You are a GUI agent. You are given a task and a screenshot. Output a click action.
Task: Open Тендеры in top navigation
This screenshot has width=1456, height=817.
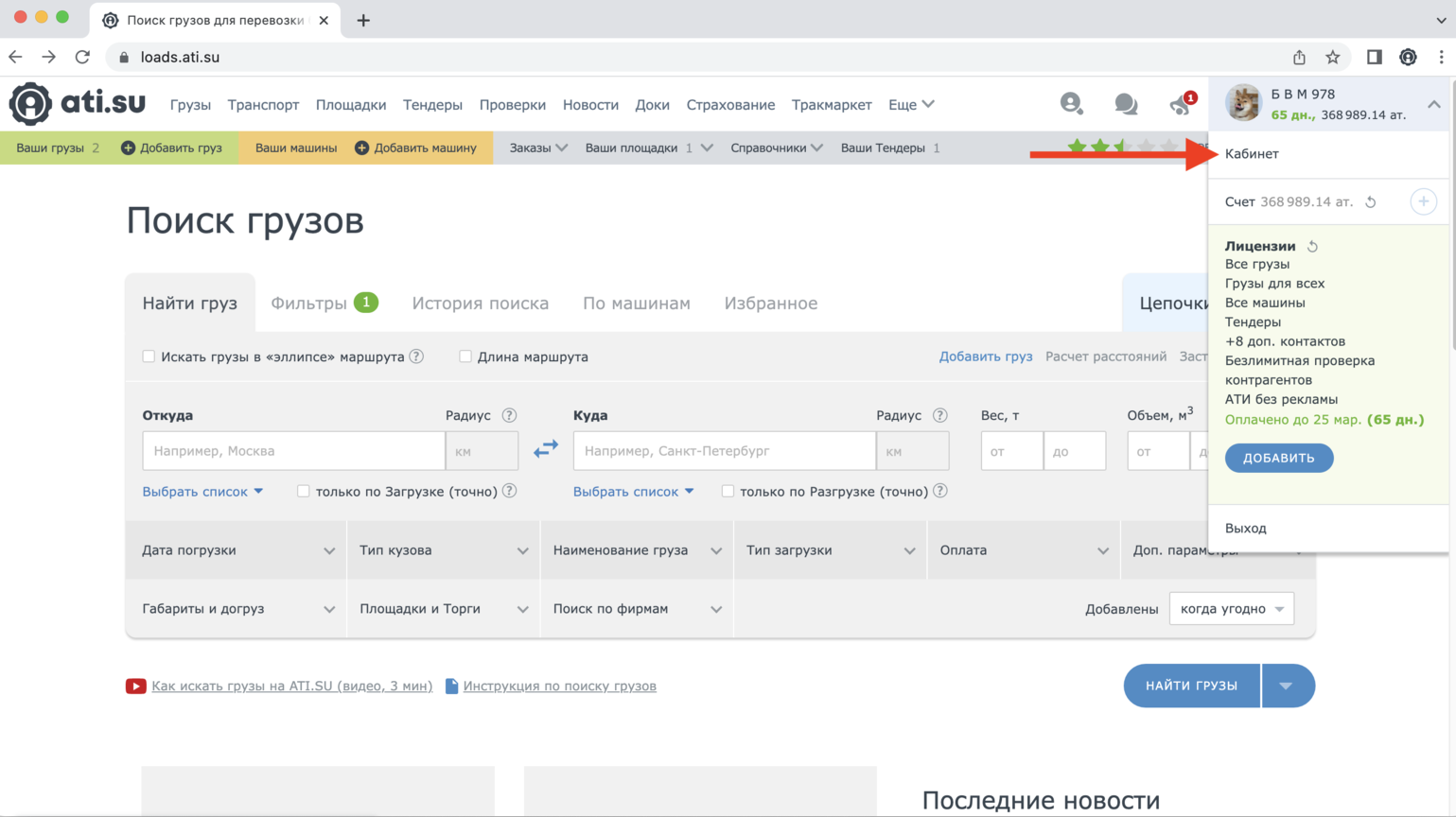432,104
